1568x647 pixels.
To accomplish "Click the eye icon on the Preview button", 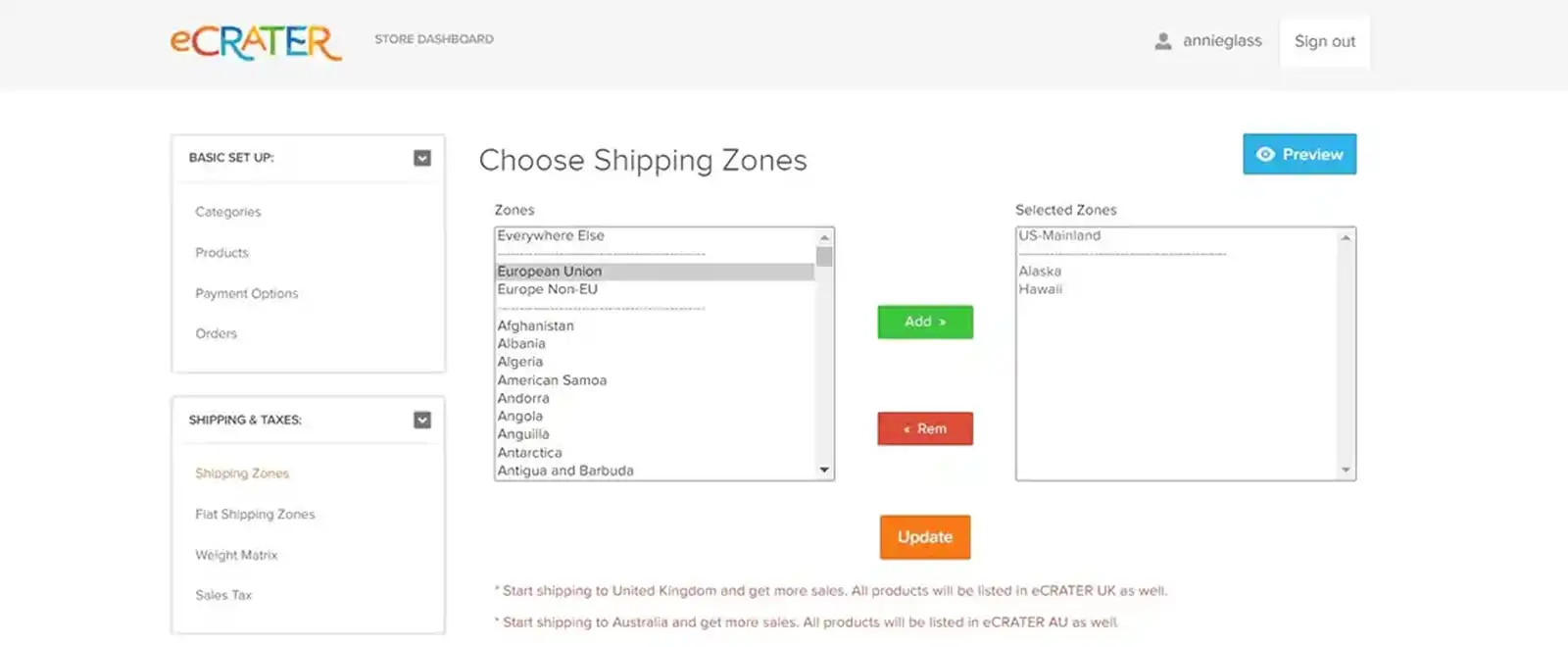I will pyautogui.click(x=1267, y=154).
